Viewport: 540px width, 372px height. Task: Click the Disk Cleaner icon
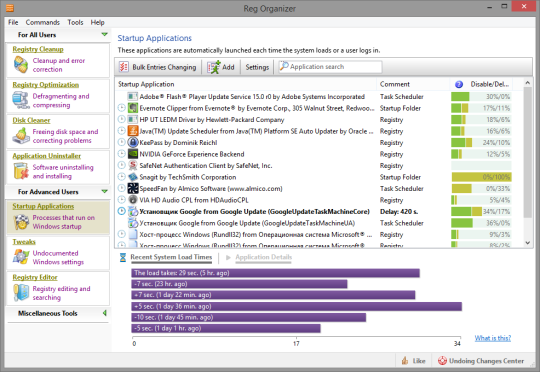click(21, 136)
